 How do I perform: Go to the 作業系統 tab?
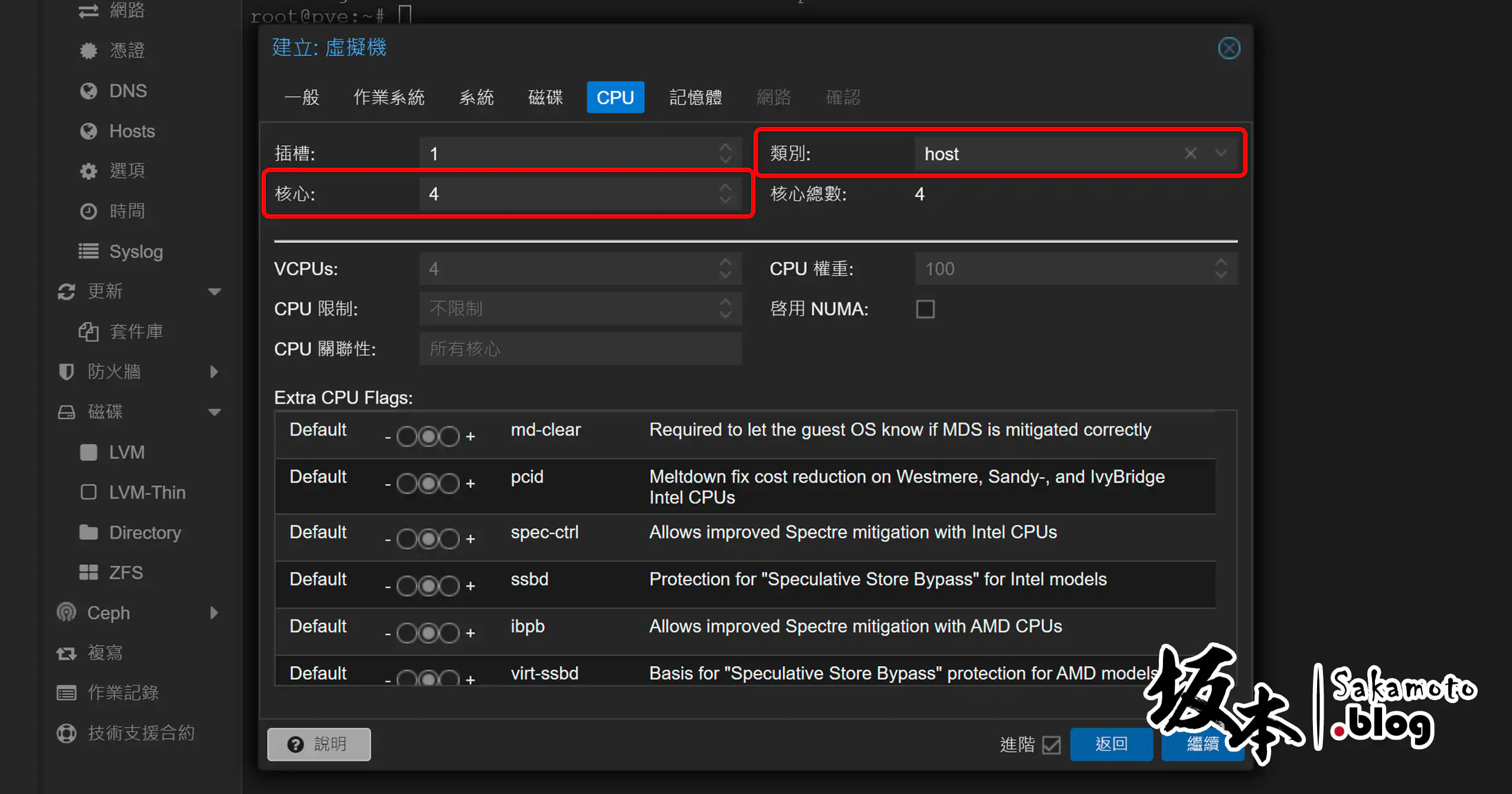[x=389, y=97]
